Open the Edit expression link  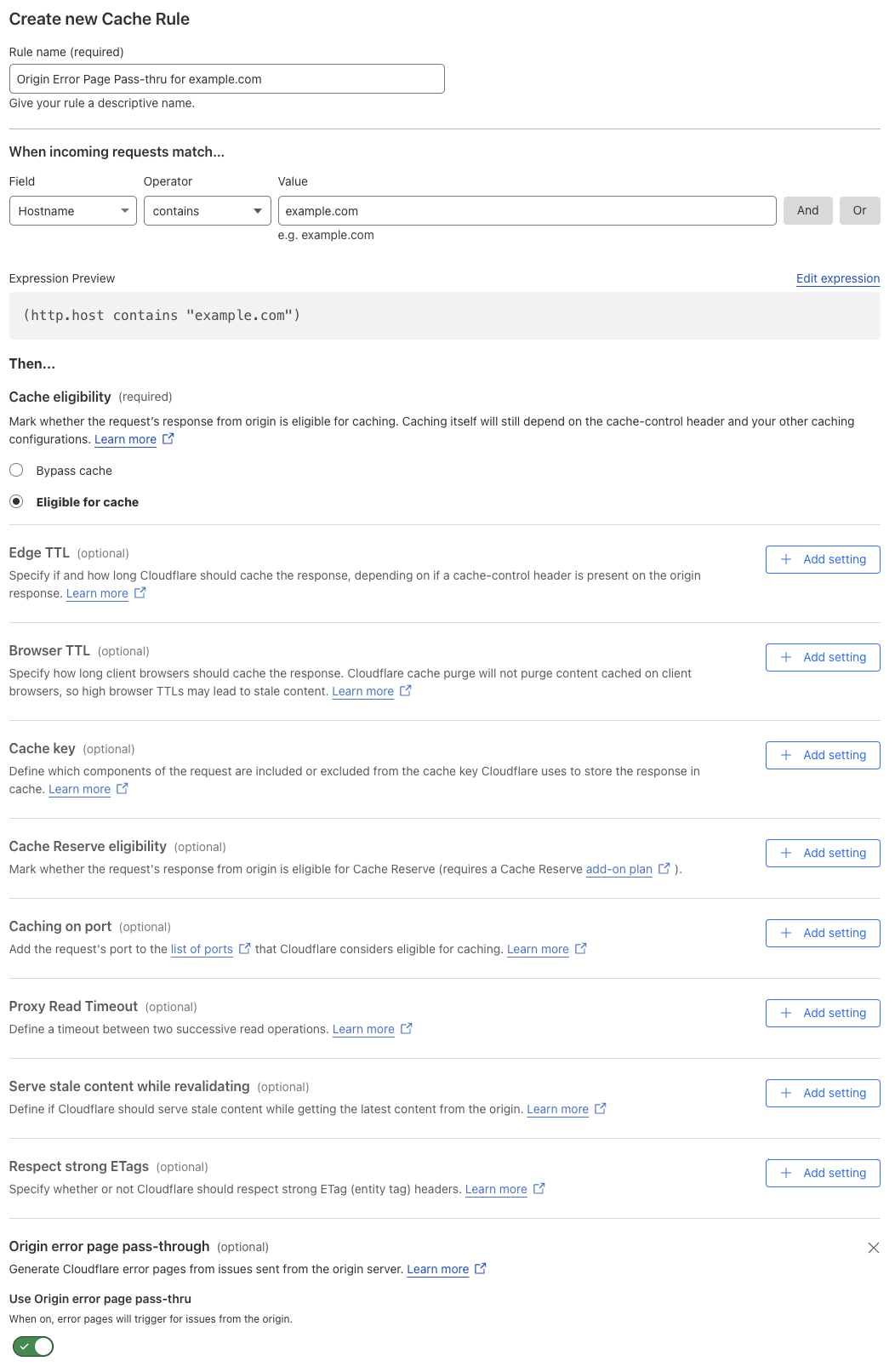coord(837,278)
